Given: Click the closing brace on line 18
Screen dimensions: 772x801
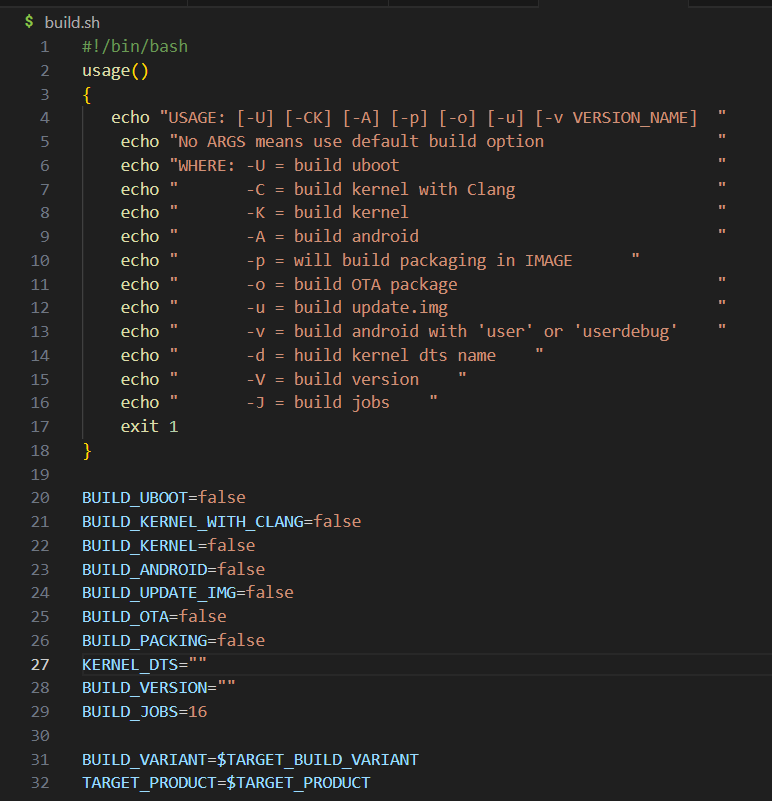Looking at the screenshot, I should [87, 451].
